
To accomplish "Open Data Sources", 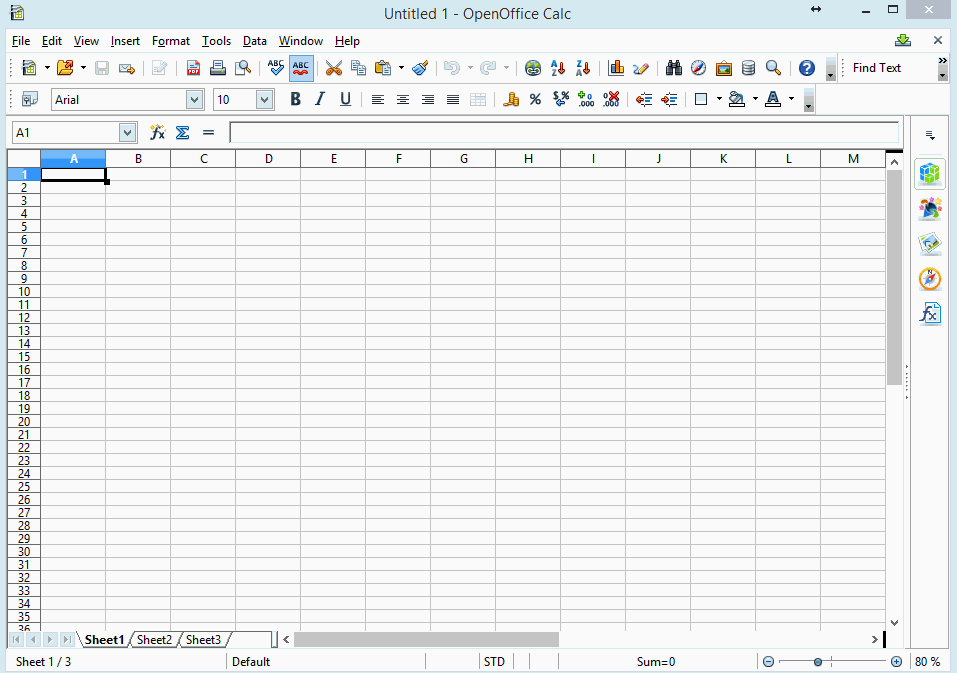I will pos(748,68).
